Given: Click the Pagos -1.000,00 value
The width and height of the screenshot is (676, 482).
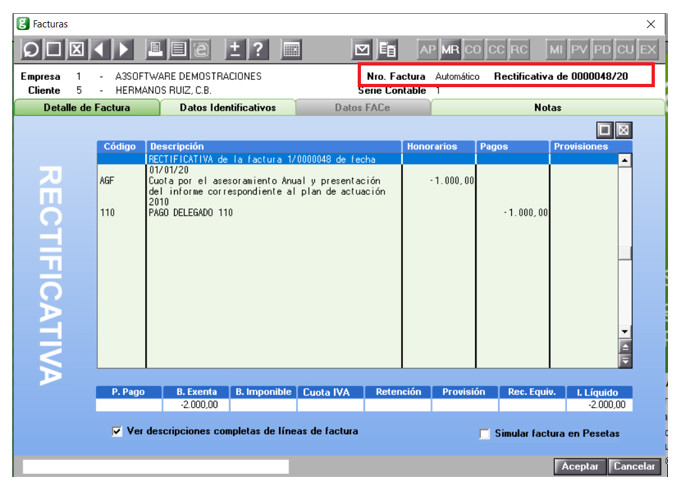Looking at the screenshot, I should [x=526, y=213].
